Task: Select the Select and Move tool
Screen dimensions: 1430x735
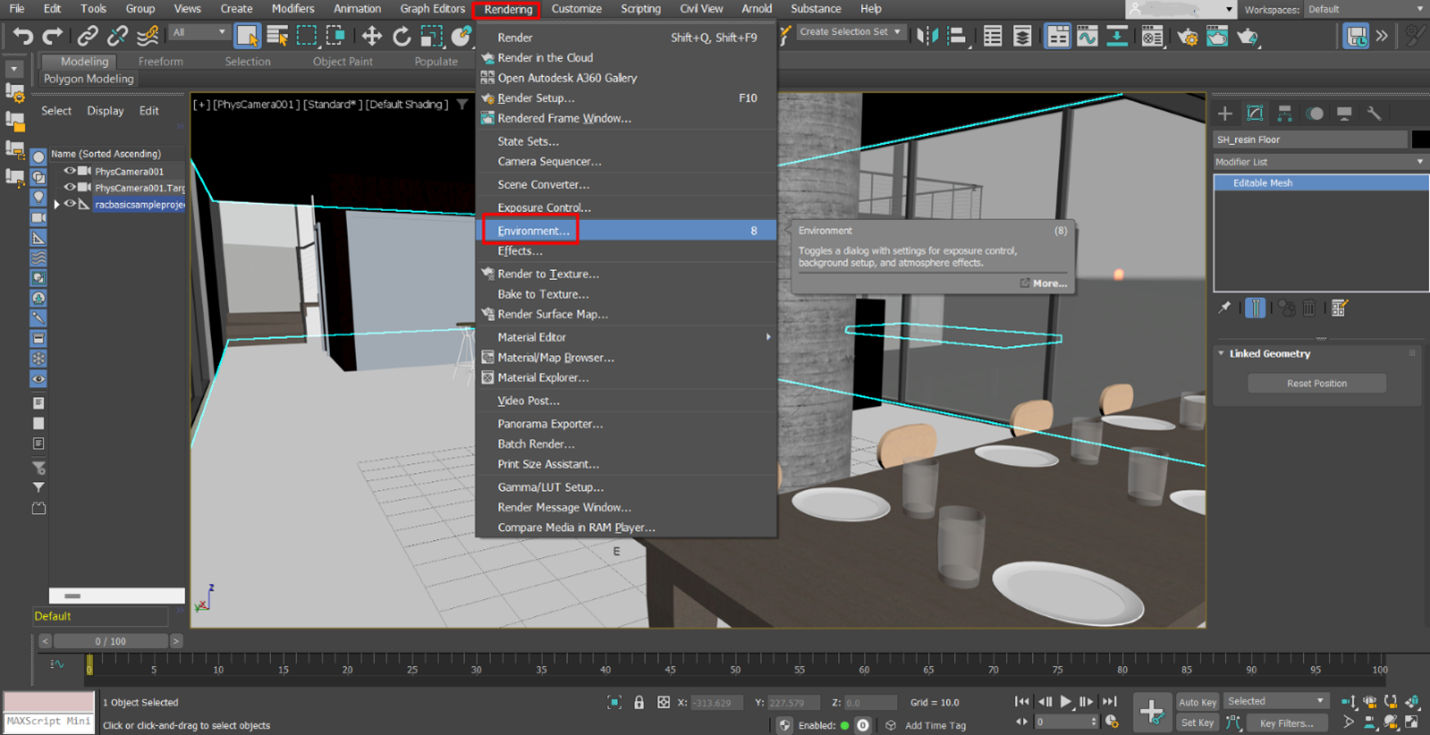Action: tap(372, 37)
